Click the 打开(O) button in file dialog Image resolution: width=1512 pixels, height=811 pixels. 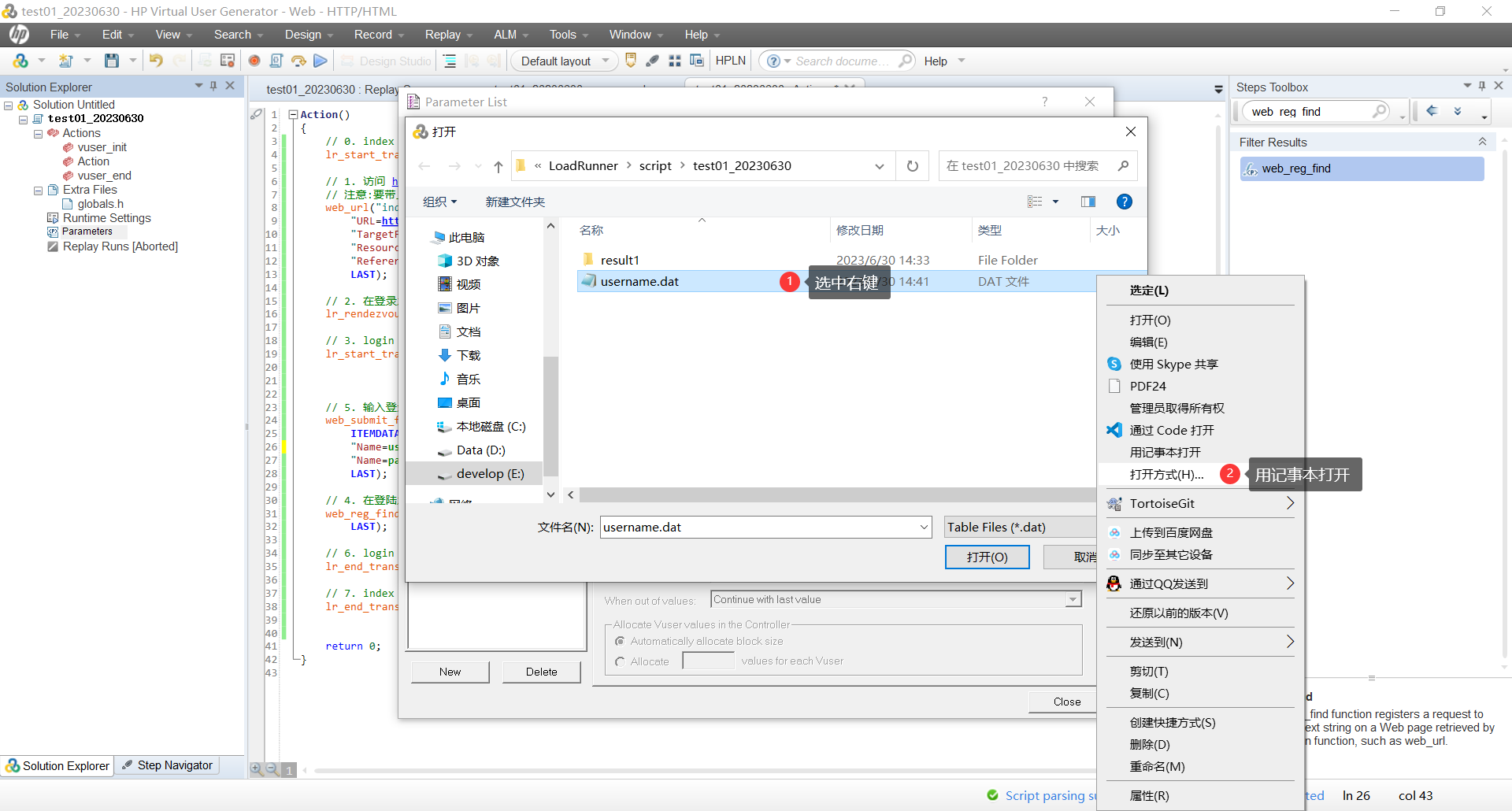click(x=988, y=557)
